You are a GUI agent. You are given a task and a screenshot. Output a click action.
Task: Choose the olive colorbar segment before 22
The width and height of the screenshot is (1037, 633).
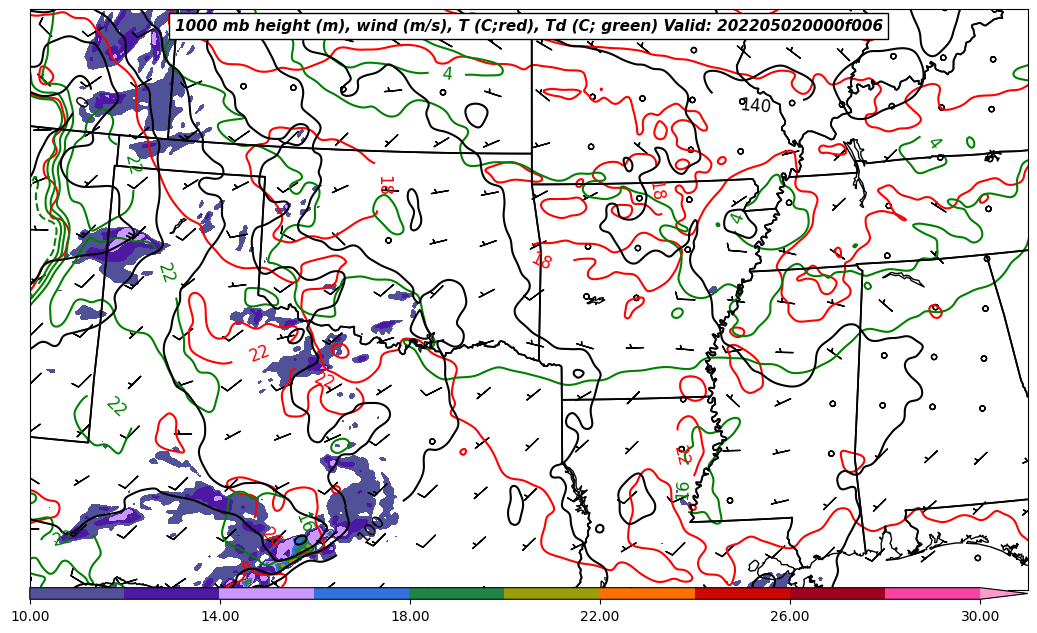(x=552, y=593)
